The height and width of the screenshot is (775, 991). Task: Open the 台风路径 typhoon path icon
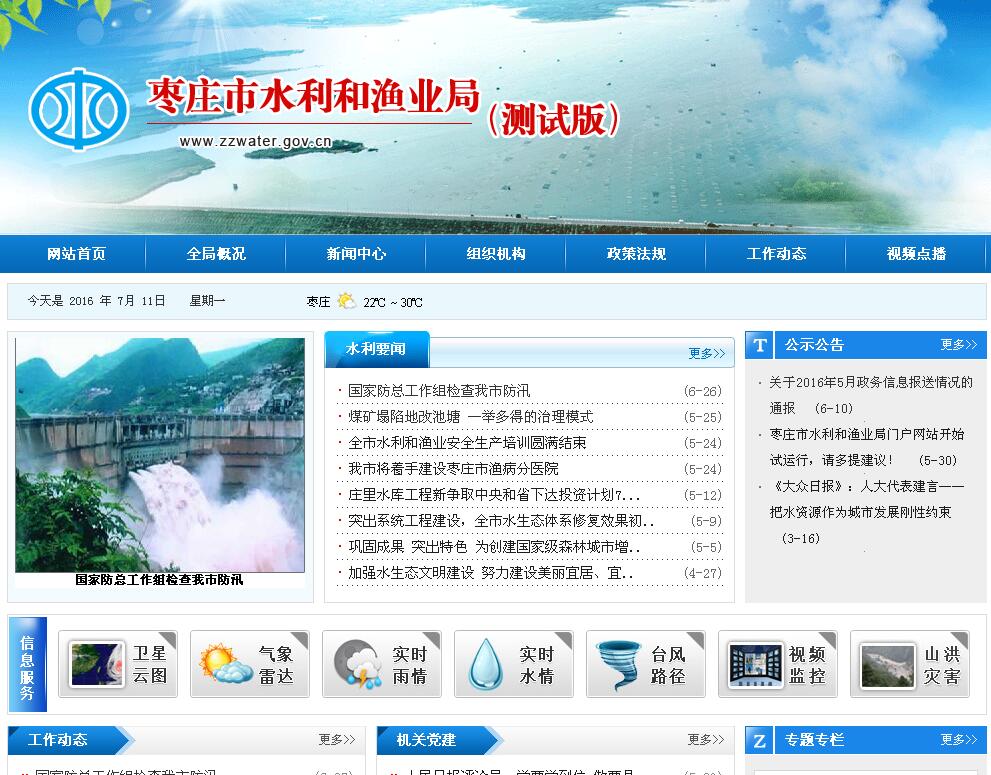pyautogui.click(x=620, y=665)
